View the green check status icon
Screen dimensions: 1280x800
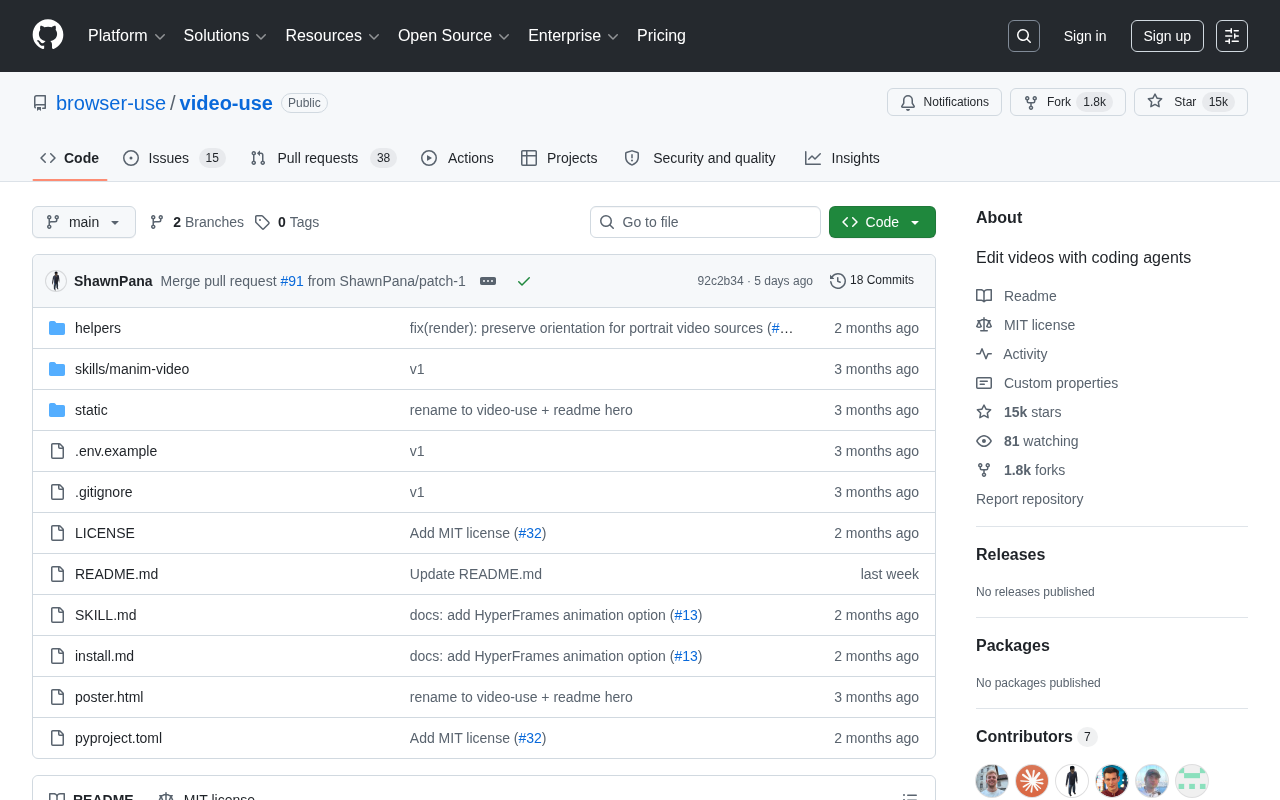click(524, 281)
